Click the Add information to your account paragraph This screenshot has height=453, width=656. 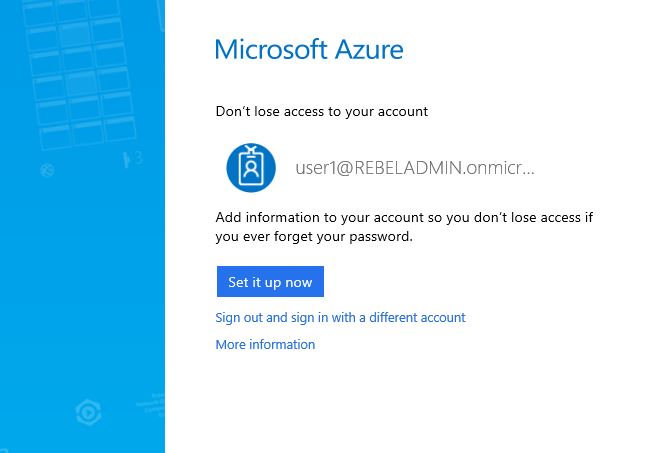[404, 227]
